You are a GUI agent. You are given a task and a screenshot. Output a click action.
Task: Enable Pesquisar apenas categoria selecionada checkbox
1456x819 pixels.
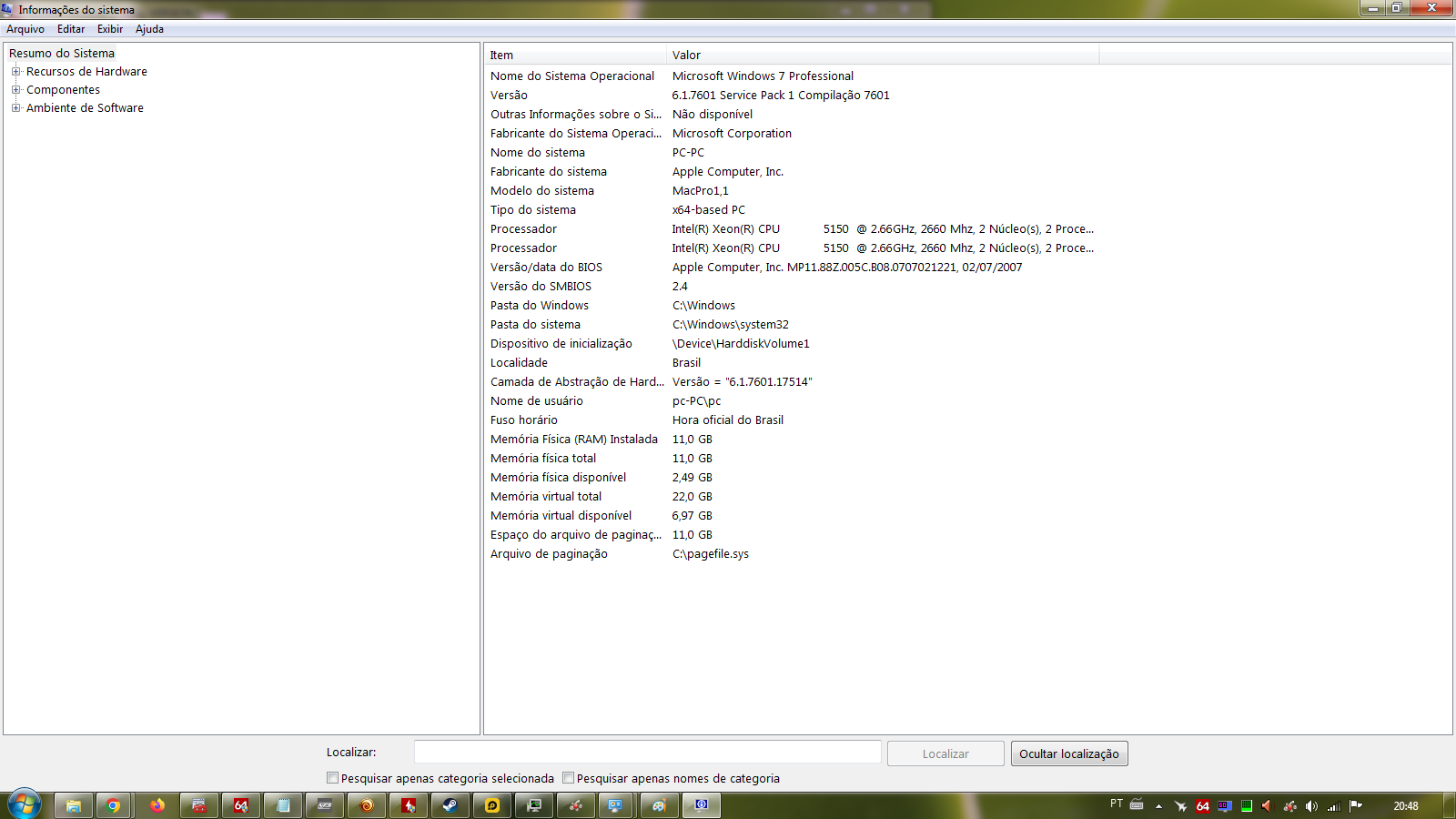[x=333, y=778]
